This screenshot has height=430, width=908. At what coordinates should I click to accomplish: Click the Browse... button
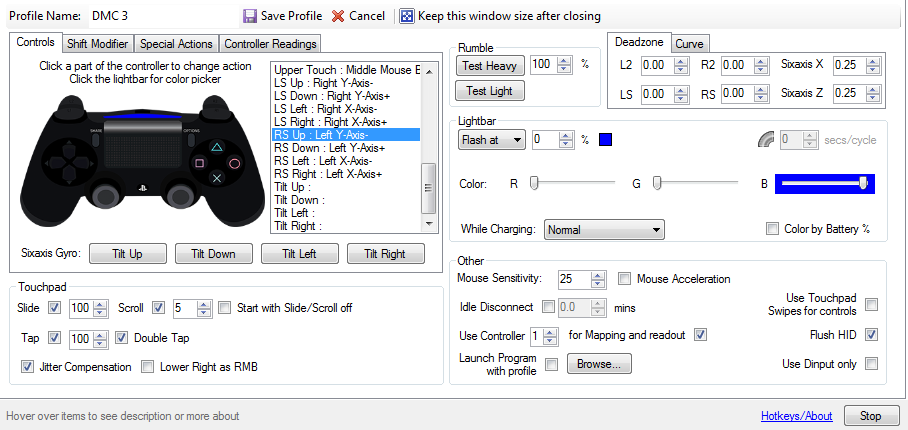click(599, 364)
